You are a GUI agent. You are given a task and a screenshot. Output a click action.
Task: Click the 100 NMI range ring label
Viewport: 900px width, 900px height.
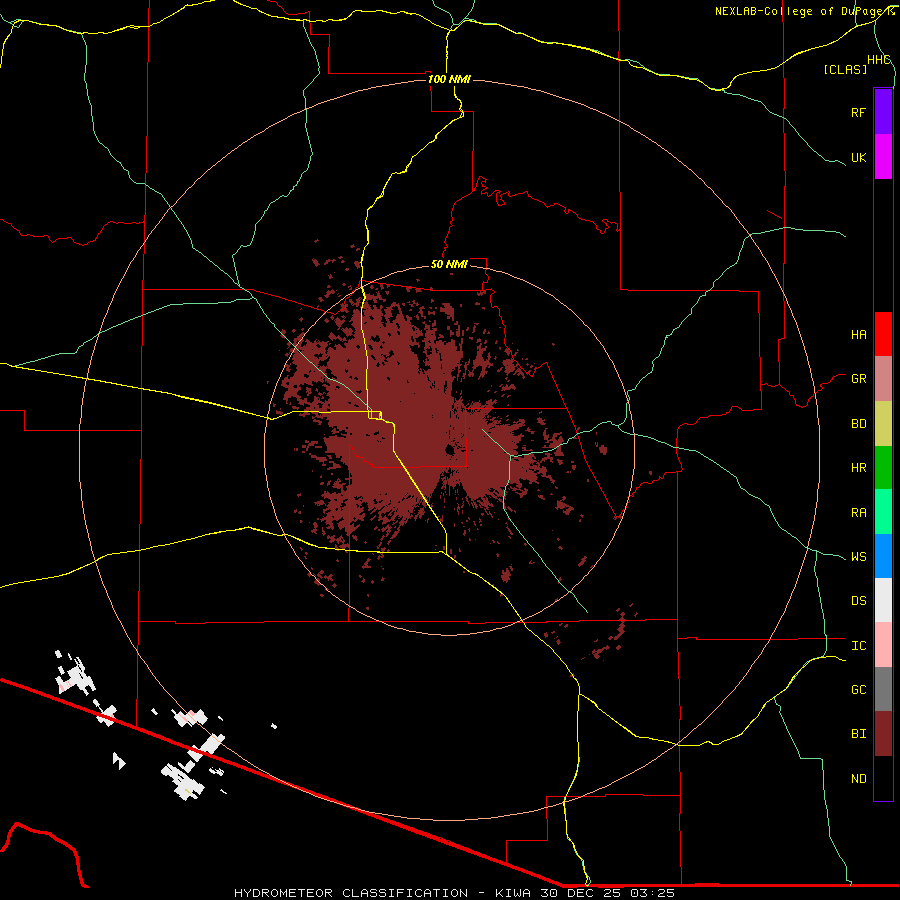(x=449, y=79)
